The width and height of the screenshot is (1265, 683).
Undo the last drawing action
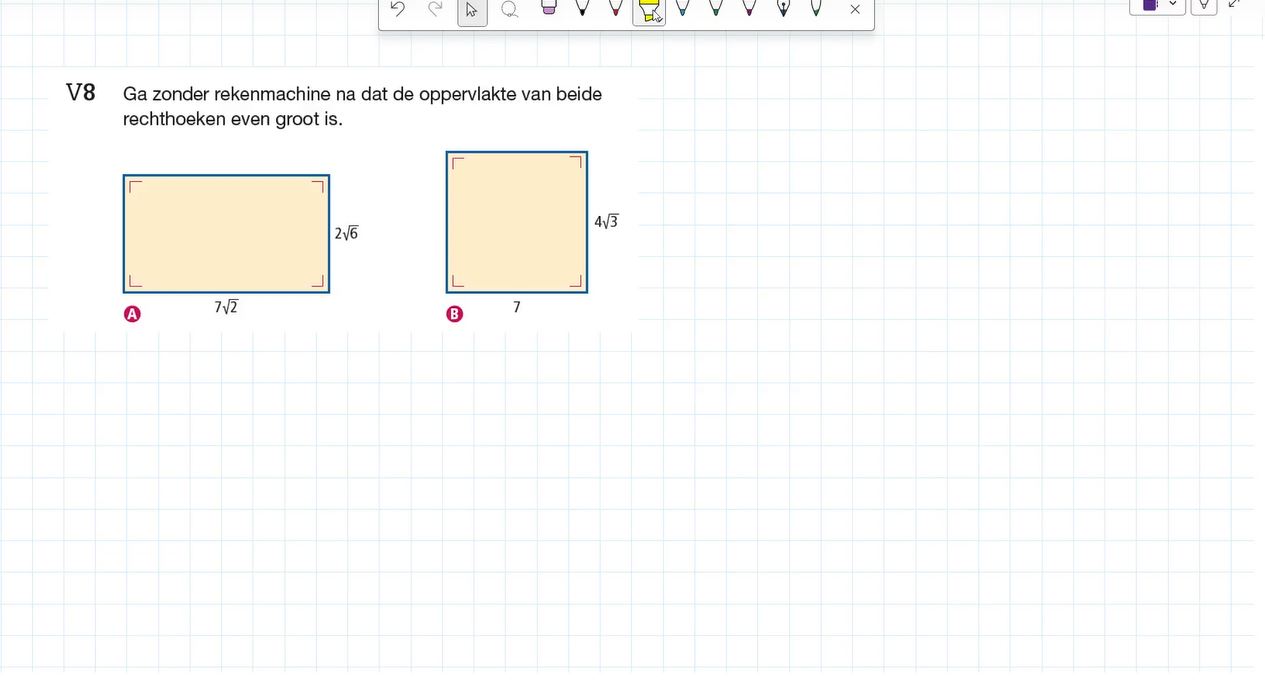(398, 9)
